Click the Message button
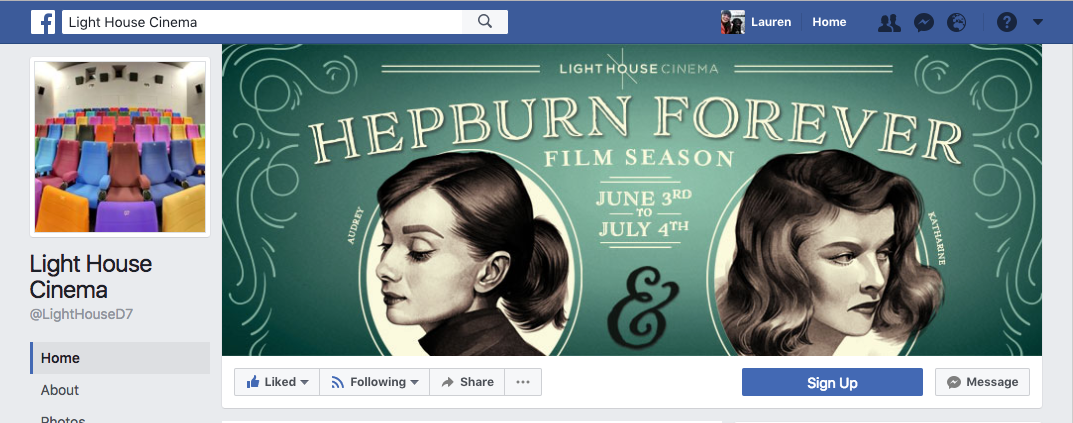 coord(982,382)
